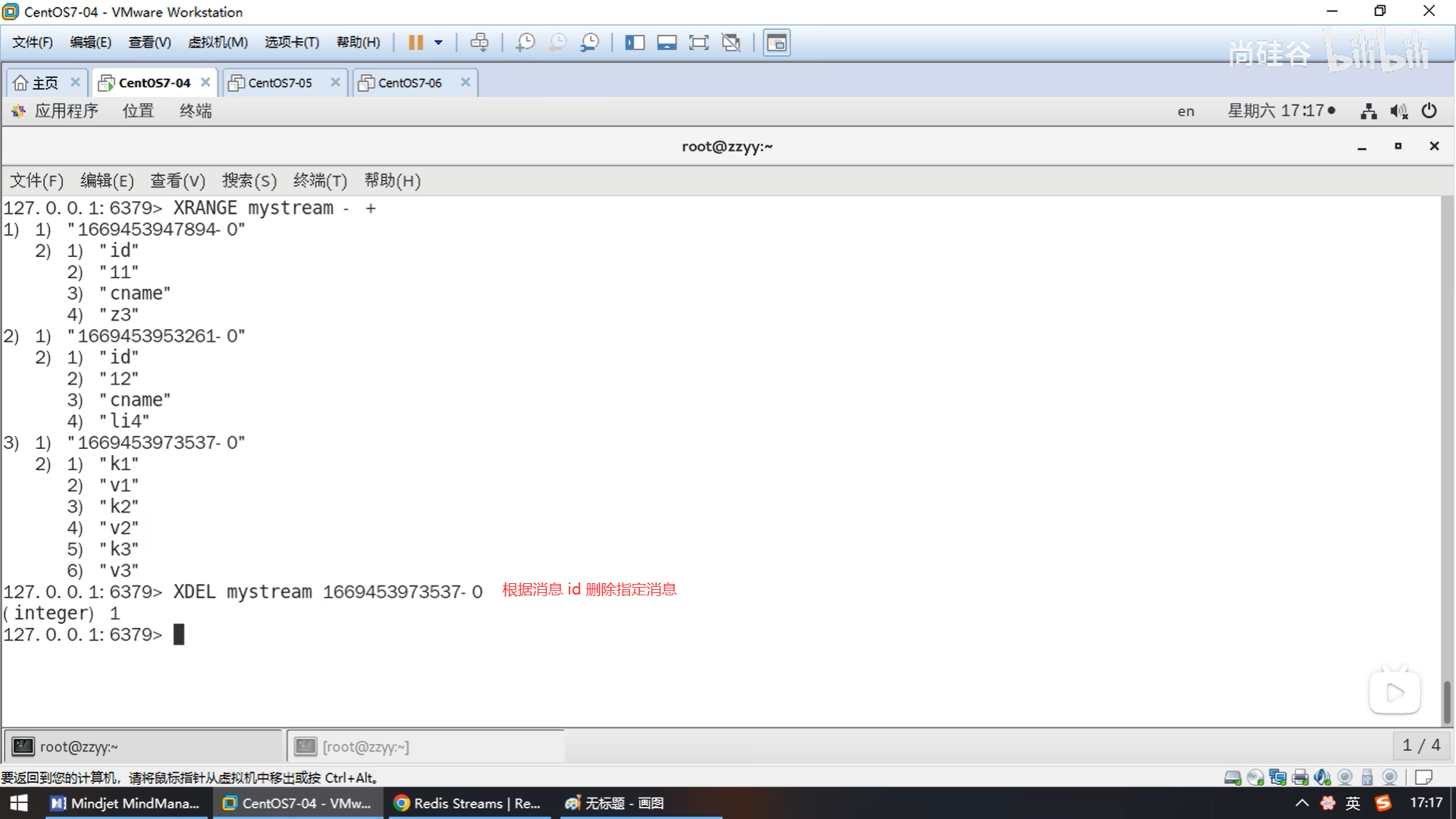Viewport: 1456px width, 819px height.
Task: Open the 虚拟机(M) menu
Action: point(218,42)
